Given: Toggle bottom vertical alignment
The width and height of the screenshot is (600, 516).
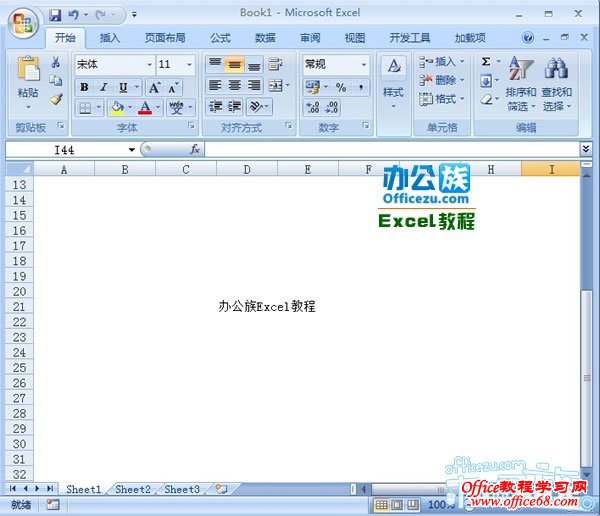Looking at the screenshot, I should click(254, 64).
